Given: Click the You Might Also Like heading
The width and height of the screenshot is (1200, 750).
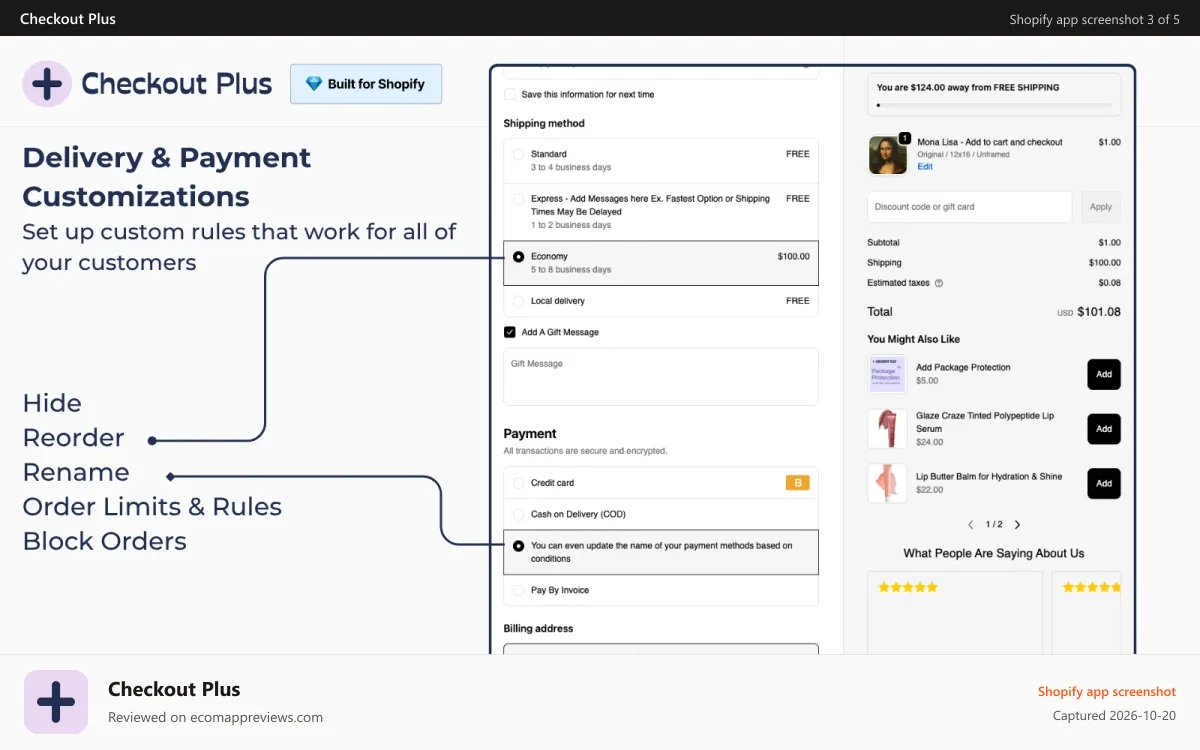Looking at the screenshot, I should 914,339.
